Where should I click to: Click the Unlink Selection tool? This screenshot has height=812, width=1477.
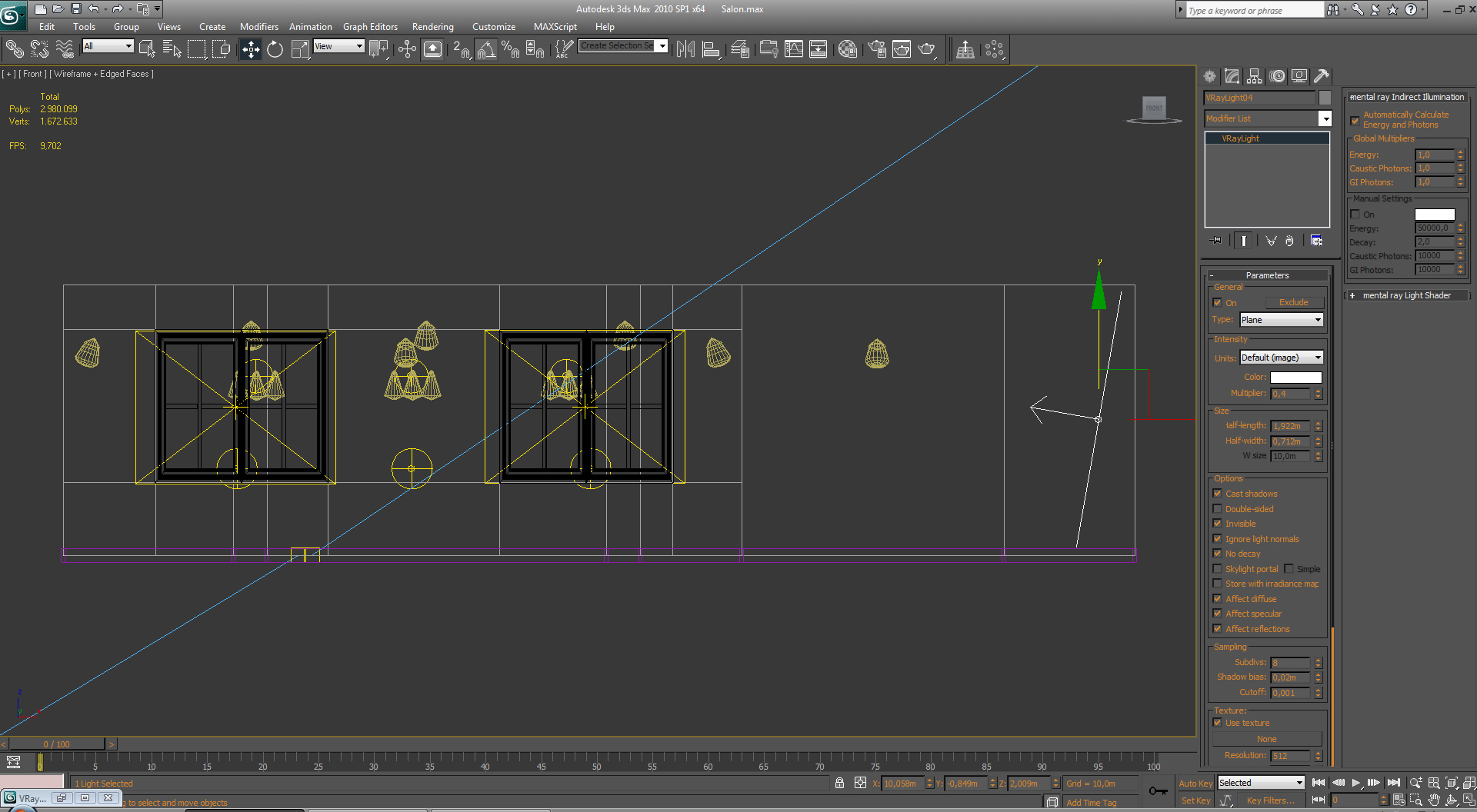[39, 49]
